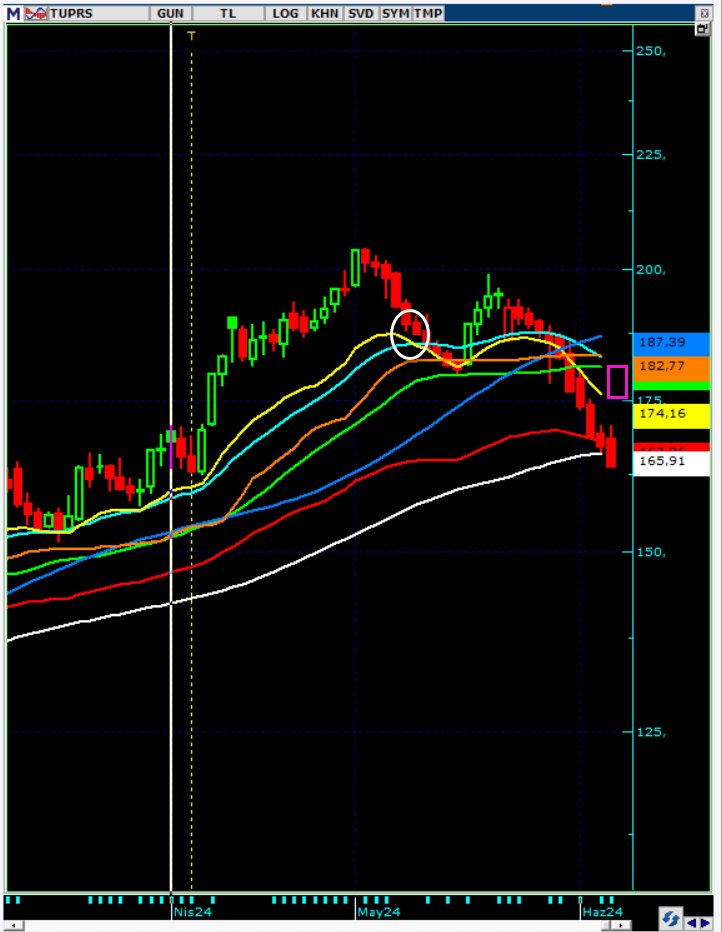Click the horizontal scrollbar left arrow
This screenshot has height=932, width=722.
[x=14, y=925]
